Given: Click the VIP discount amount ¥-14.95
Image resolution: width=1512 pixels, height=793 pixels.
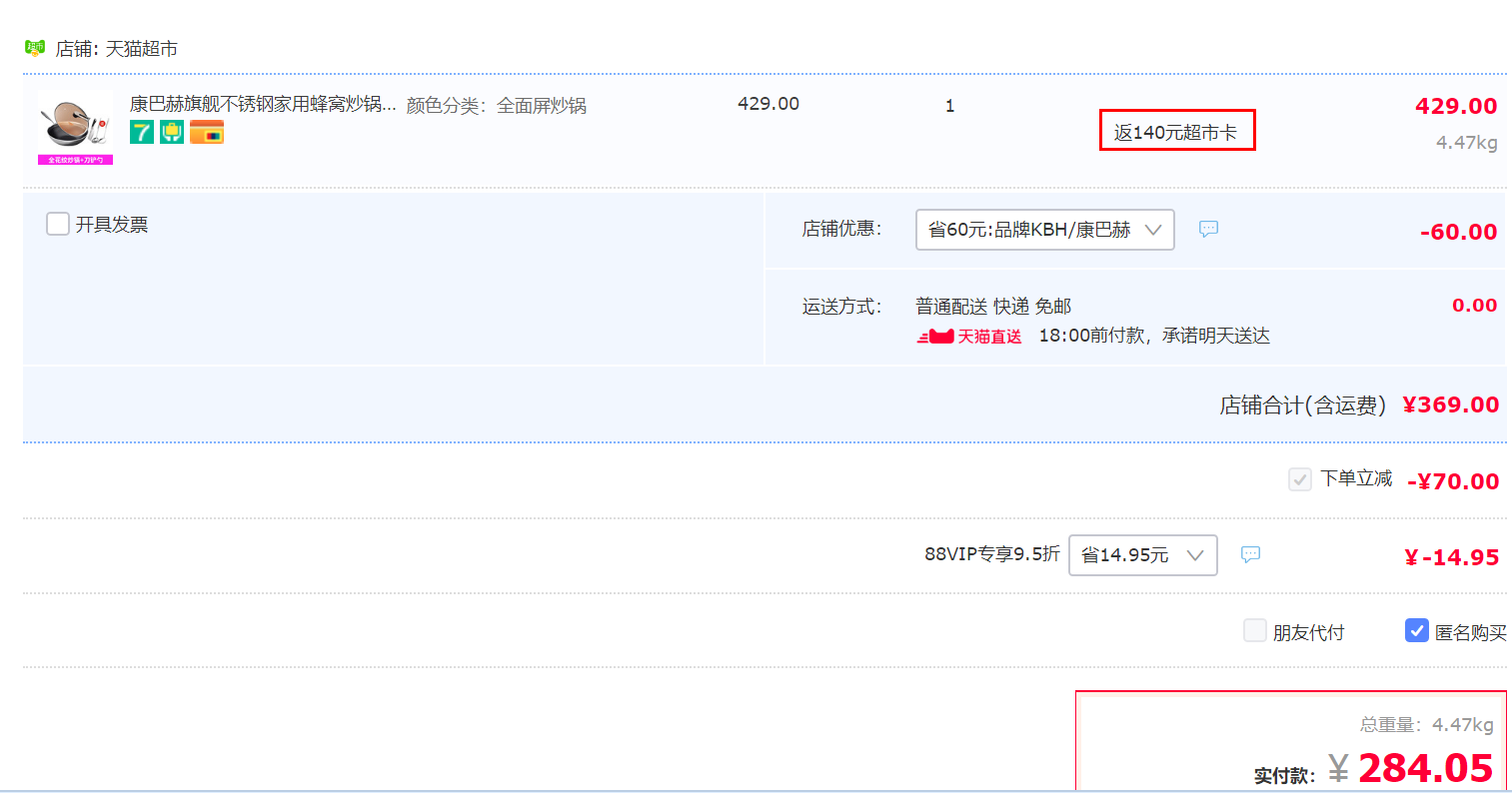Looking at the screenshot, I should (x=1452, y=557).
